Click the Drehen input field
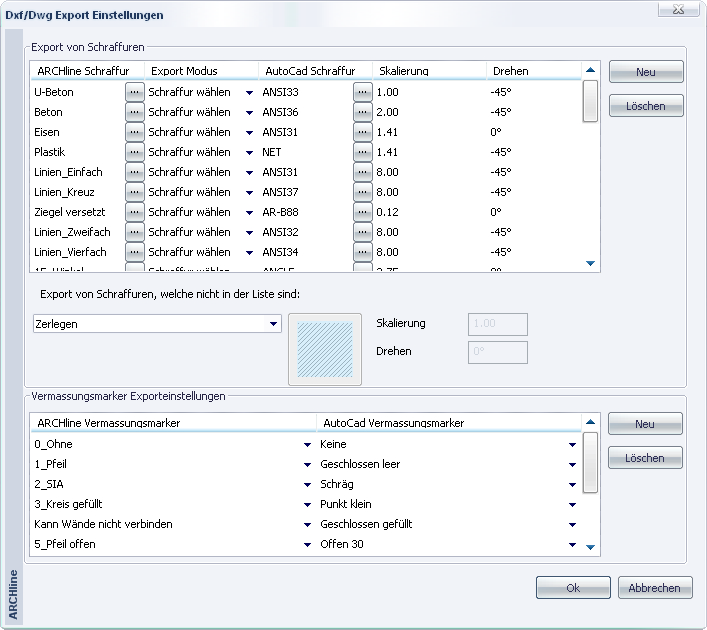The image size is (707, 630). tap(498, 352)
